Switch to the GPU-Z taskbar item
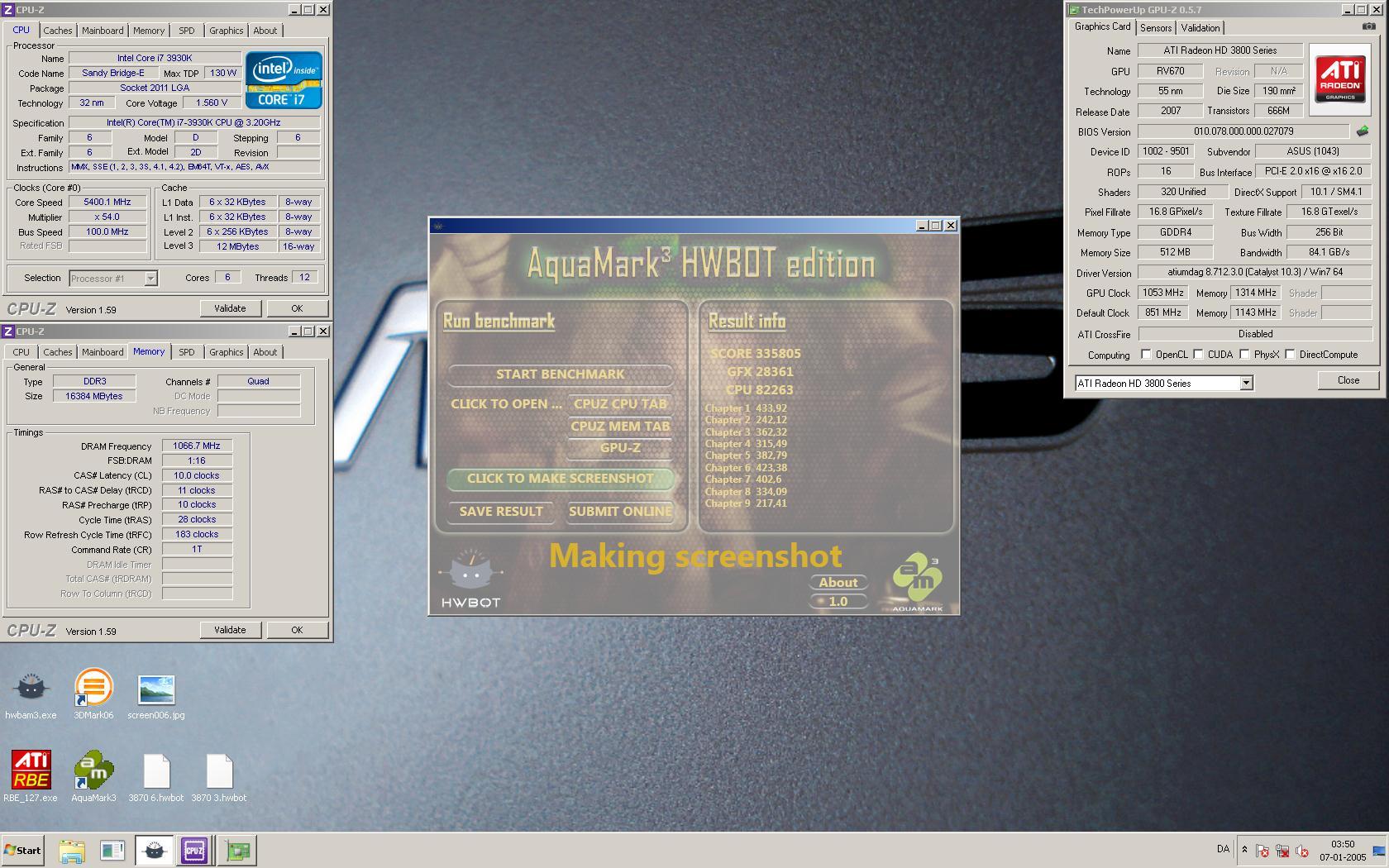 coord(238,851)
